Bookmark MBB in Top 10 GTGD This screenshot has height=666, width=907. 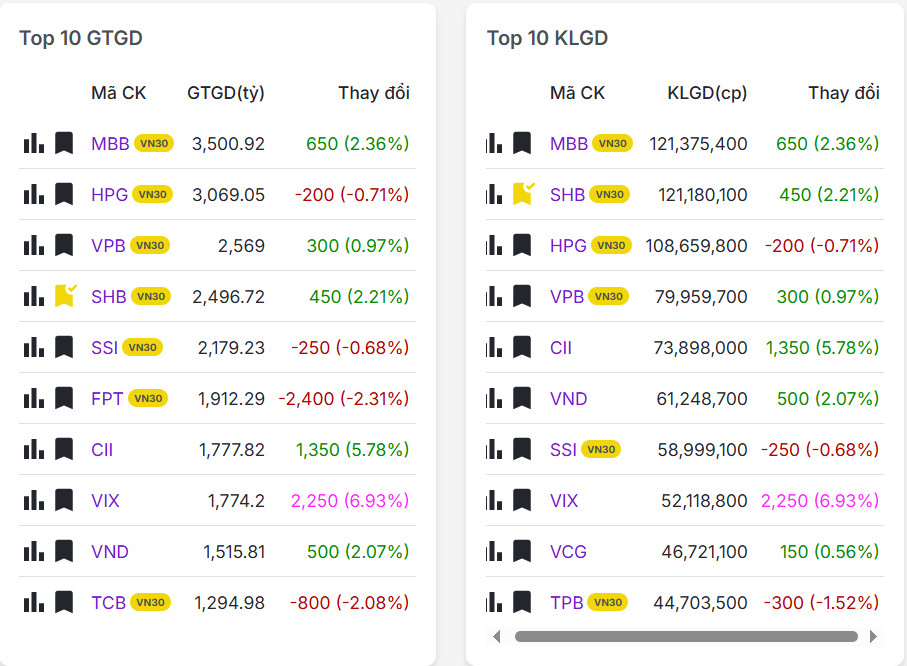pyautogui.click(x=64, y=143)
